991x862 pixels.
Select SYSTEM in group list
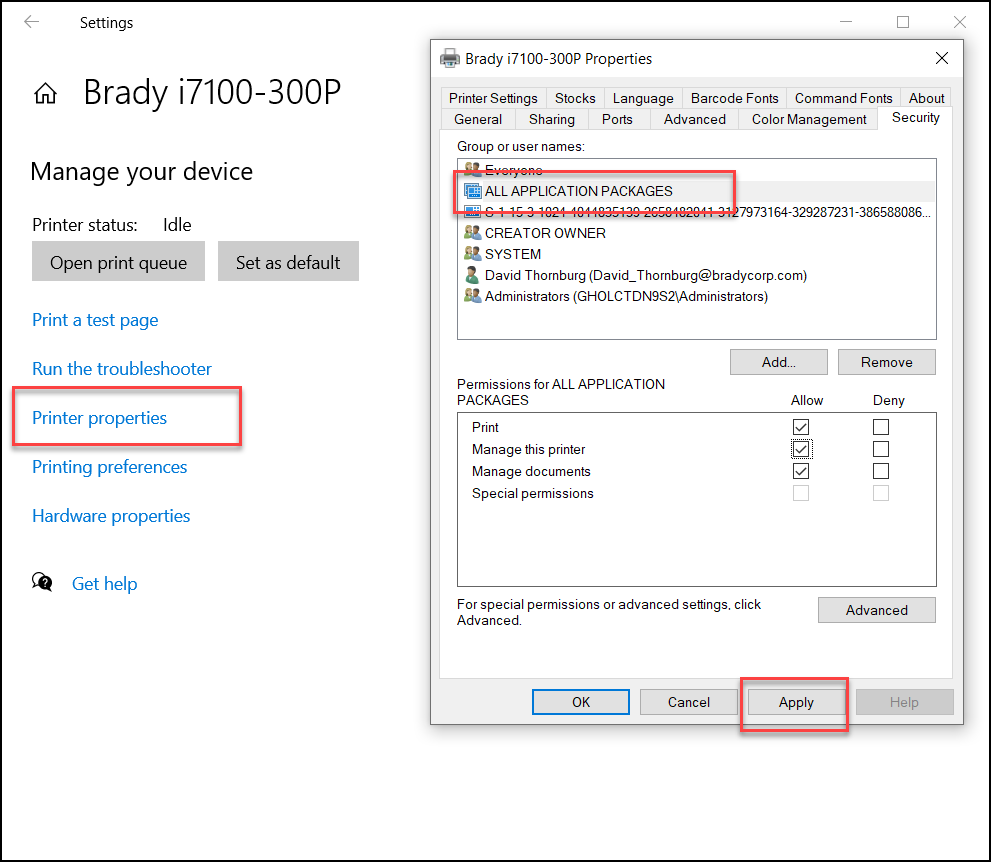coord(696,254)
